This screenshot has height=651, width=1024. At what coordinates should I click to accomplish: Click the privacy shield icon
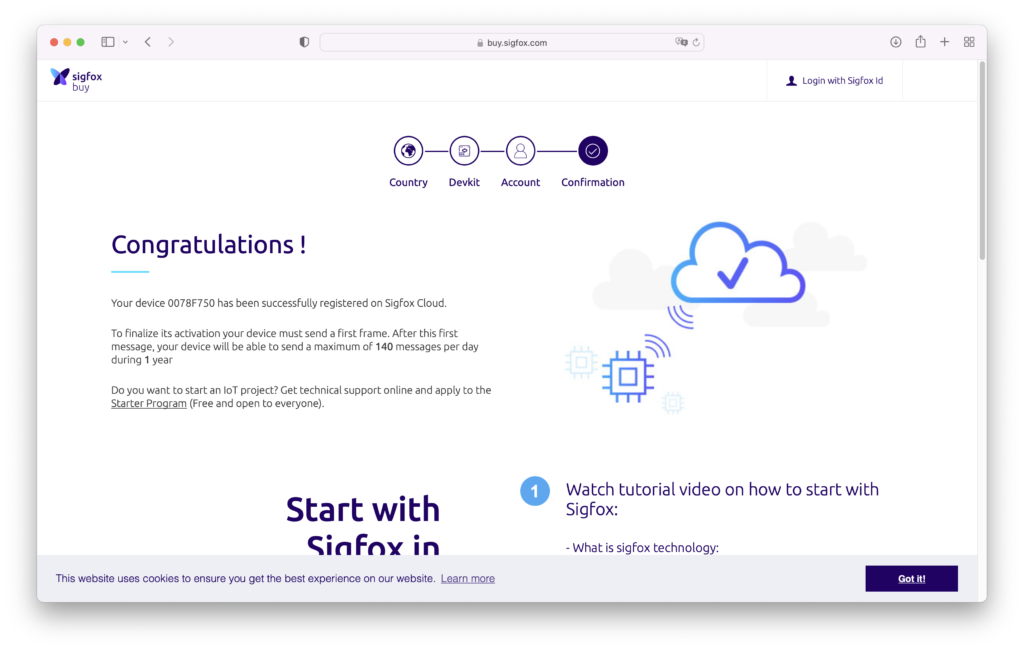pyautogui.click(x=304, y=42)
